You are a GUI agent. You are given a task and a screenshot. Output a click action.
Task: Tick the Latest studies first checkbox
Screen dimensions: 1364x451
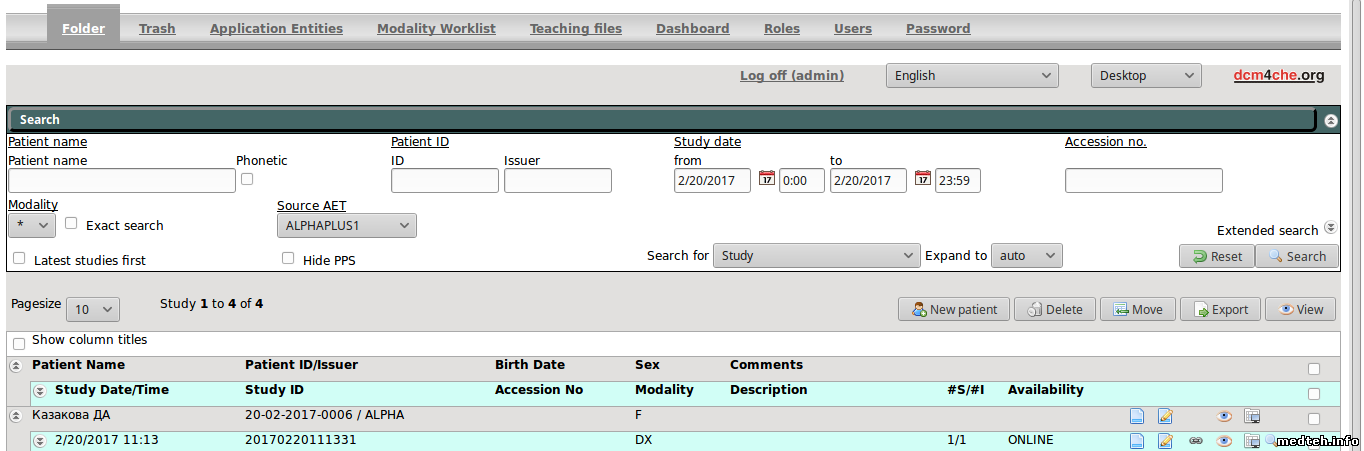[19, 259]
